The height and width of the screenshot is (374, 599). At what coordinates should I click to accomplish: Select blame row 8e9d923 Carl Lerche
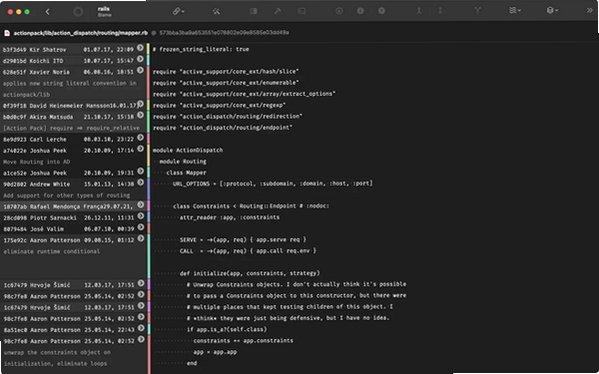(x=73, y=139)
